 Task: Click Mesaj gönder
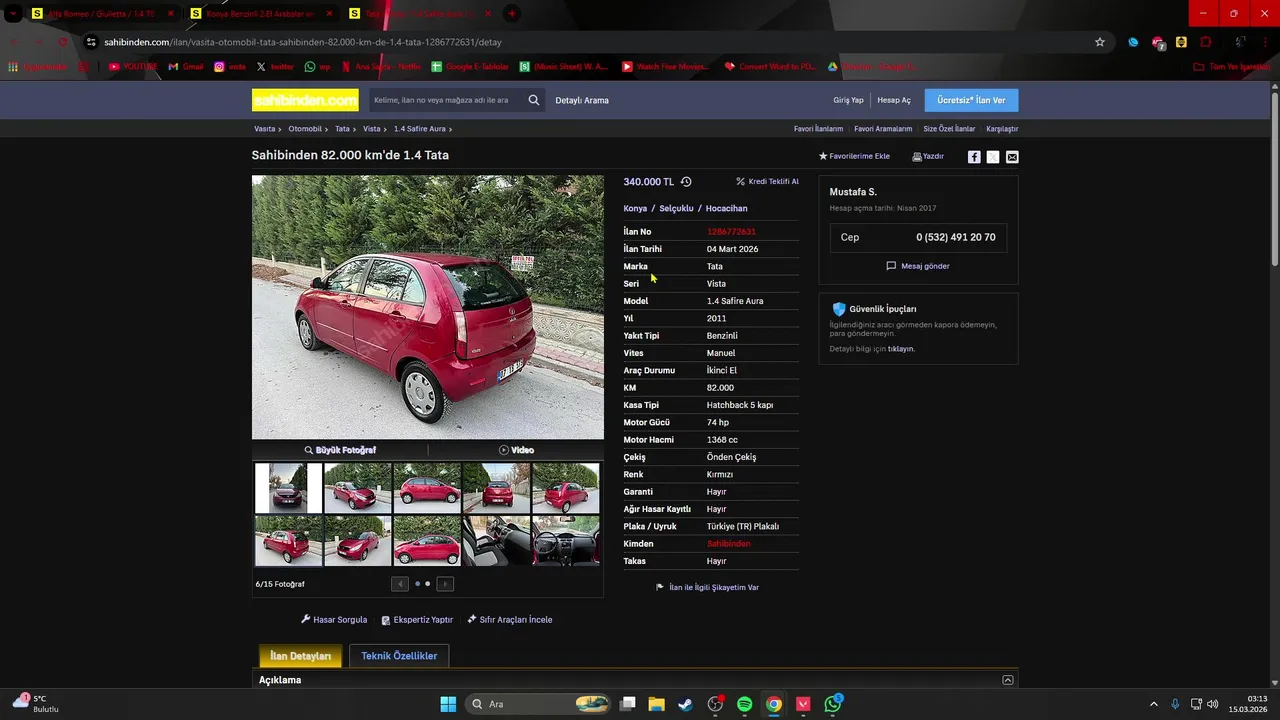918,266
